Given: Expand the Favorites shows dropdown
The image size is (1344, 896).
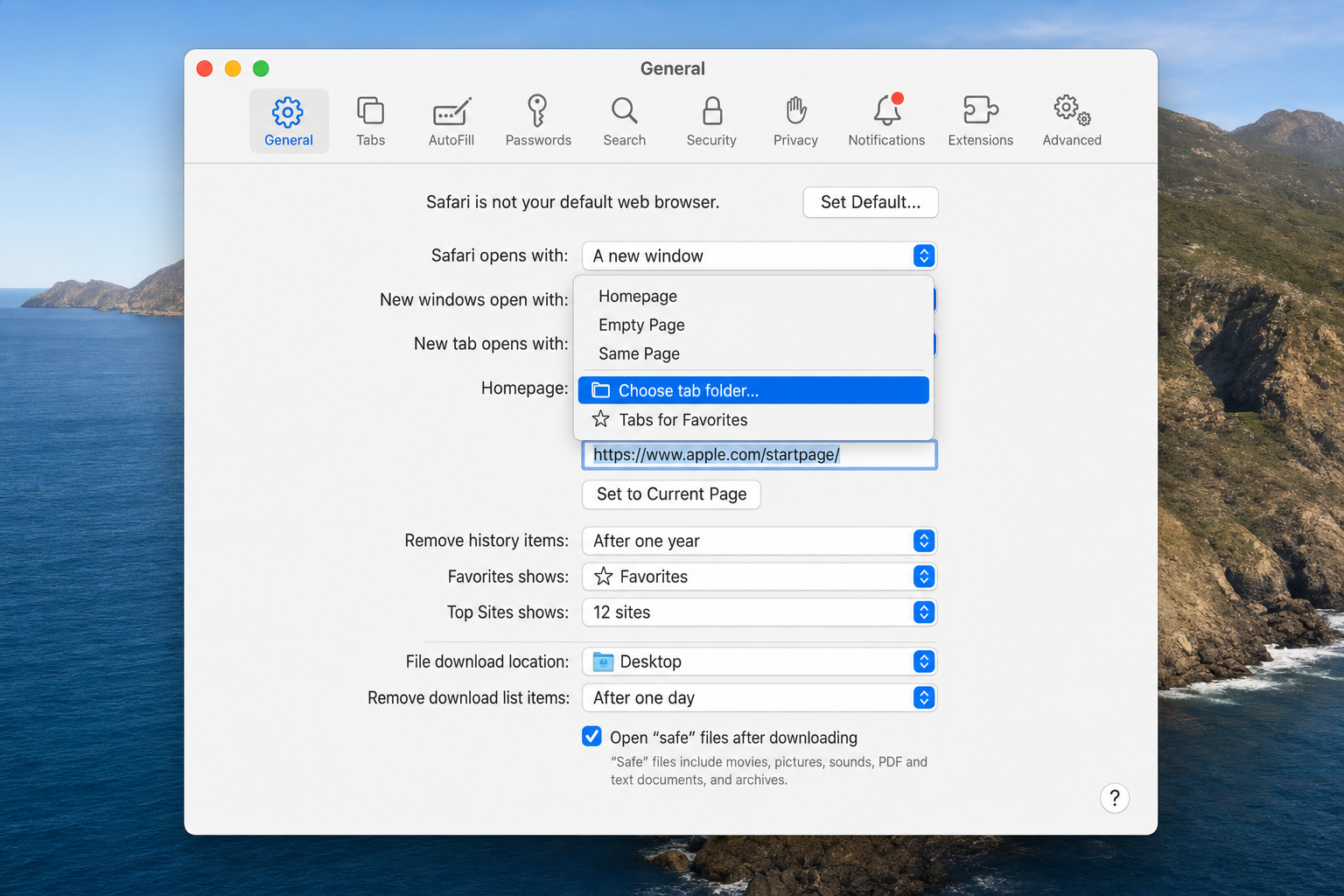Looking at the screenshot, I should 759,577.
